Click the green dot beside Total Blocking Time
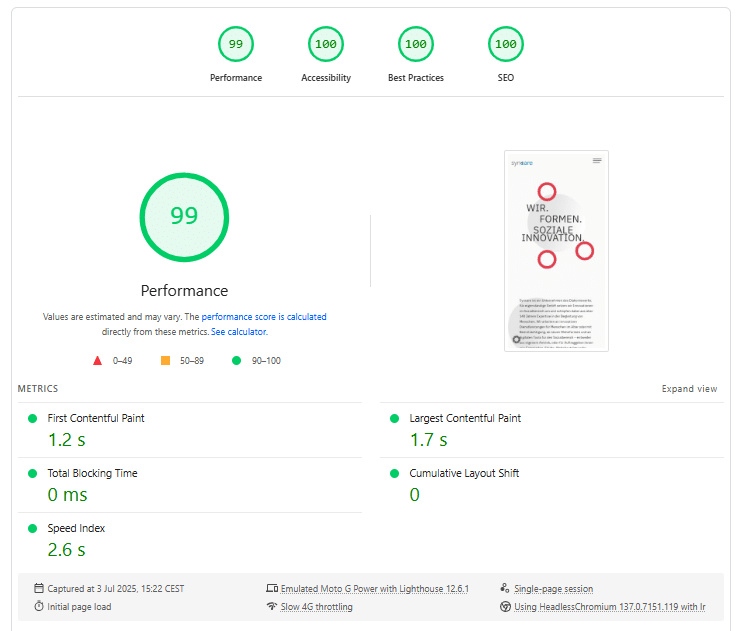Viewport: 736px width, 631px height. coord(32,473)
